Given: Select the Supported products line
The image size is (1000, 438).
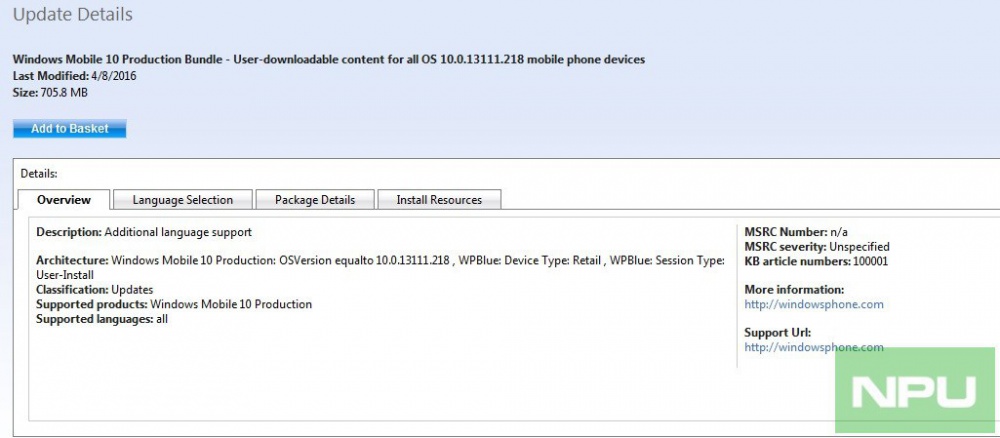Looking at the screenshot, I should (x=174, y=304).
